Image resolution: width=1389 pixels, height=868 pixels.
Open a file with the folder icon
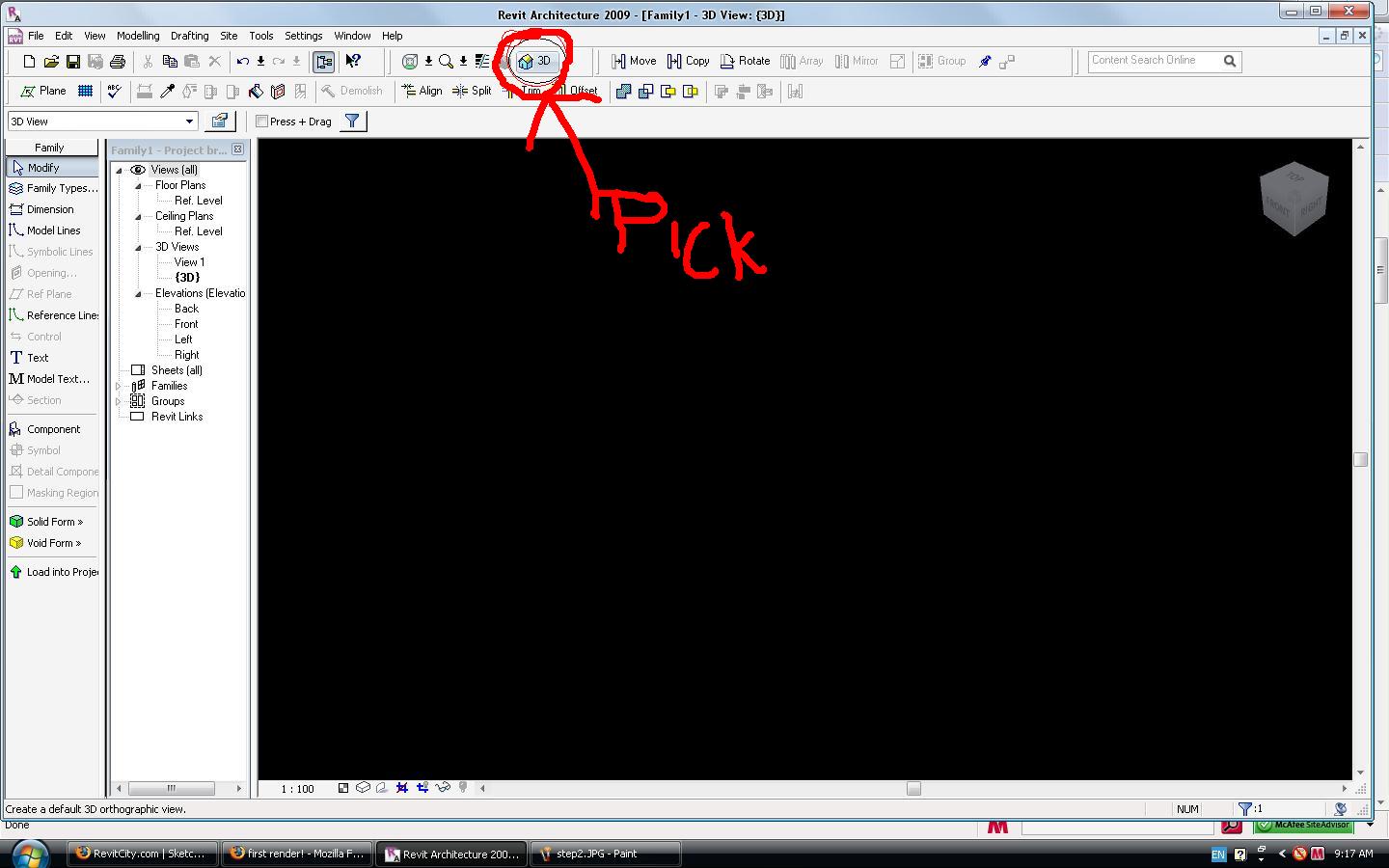click(51, 62)
